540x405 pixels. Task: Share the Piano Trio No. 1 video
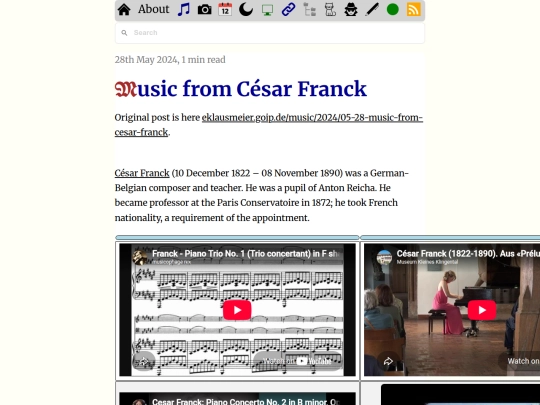144,361
